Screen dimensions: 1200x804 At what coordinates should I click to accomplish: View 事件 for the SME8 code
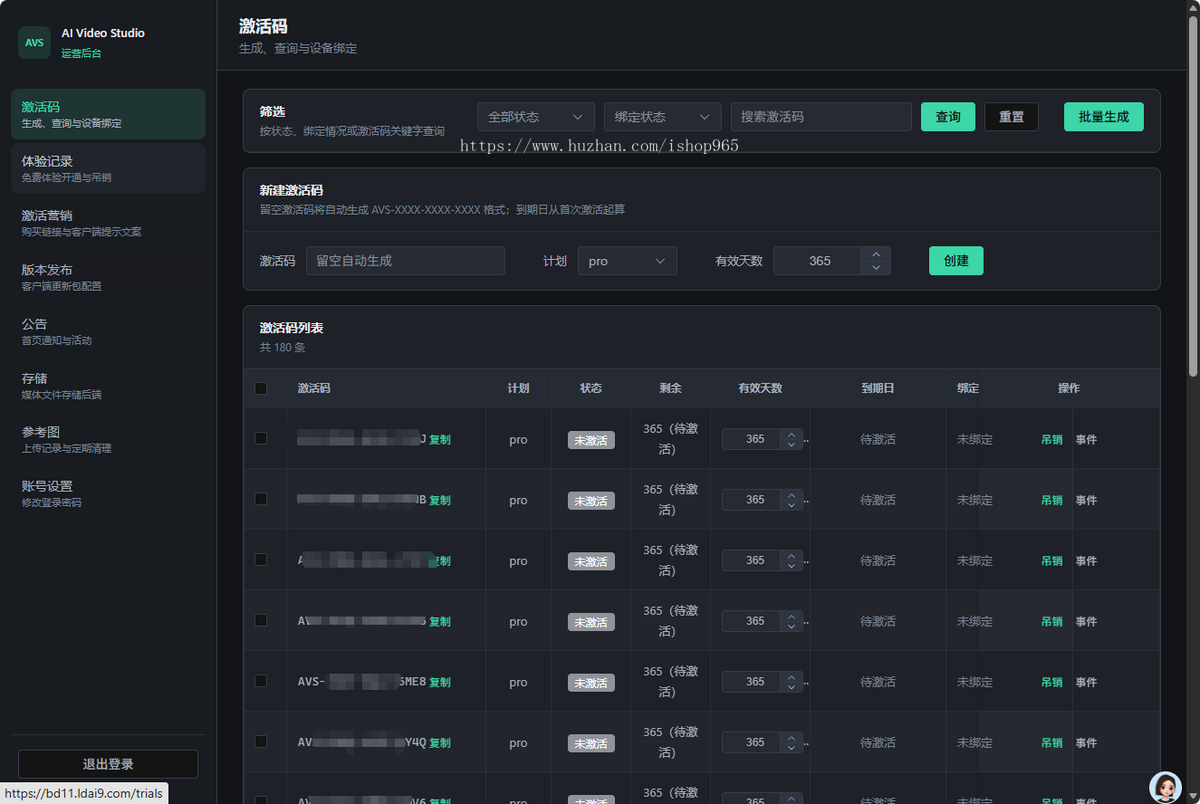coord(1086,682)
